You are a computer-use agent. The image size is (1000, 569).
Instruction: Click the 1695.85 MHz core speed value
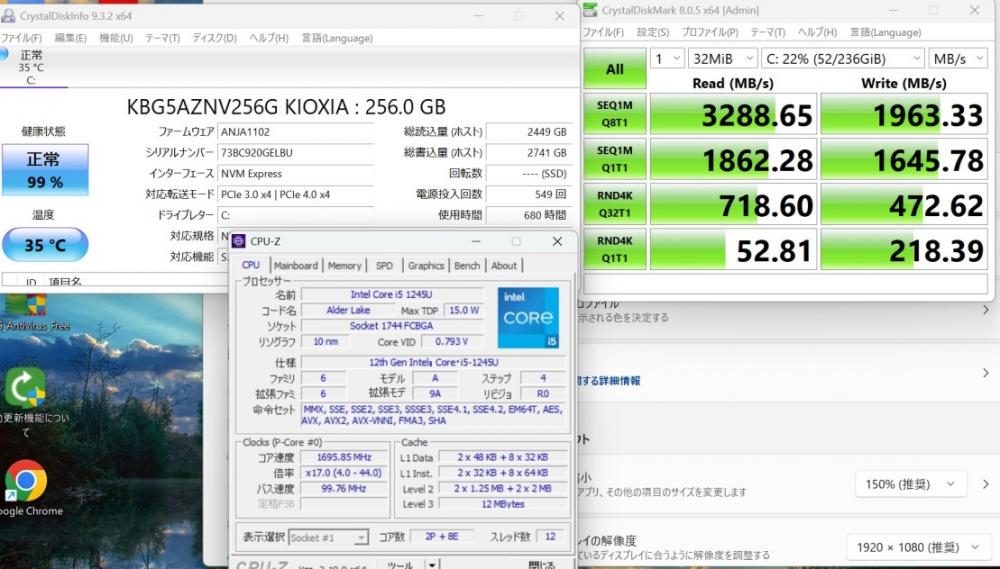click(x=344, y=457)
